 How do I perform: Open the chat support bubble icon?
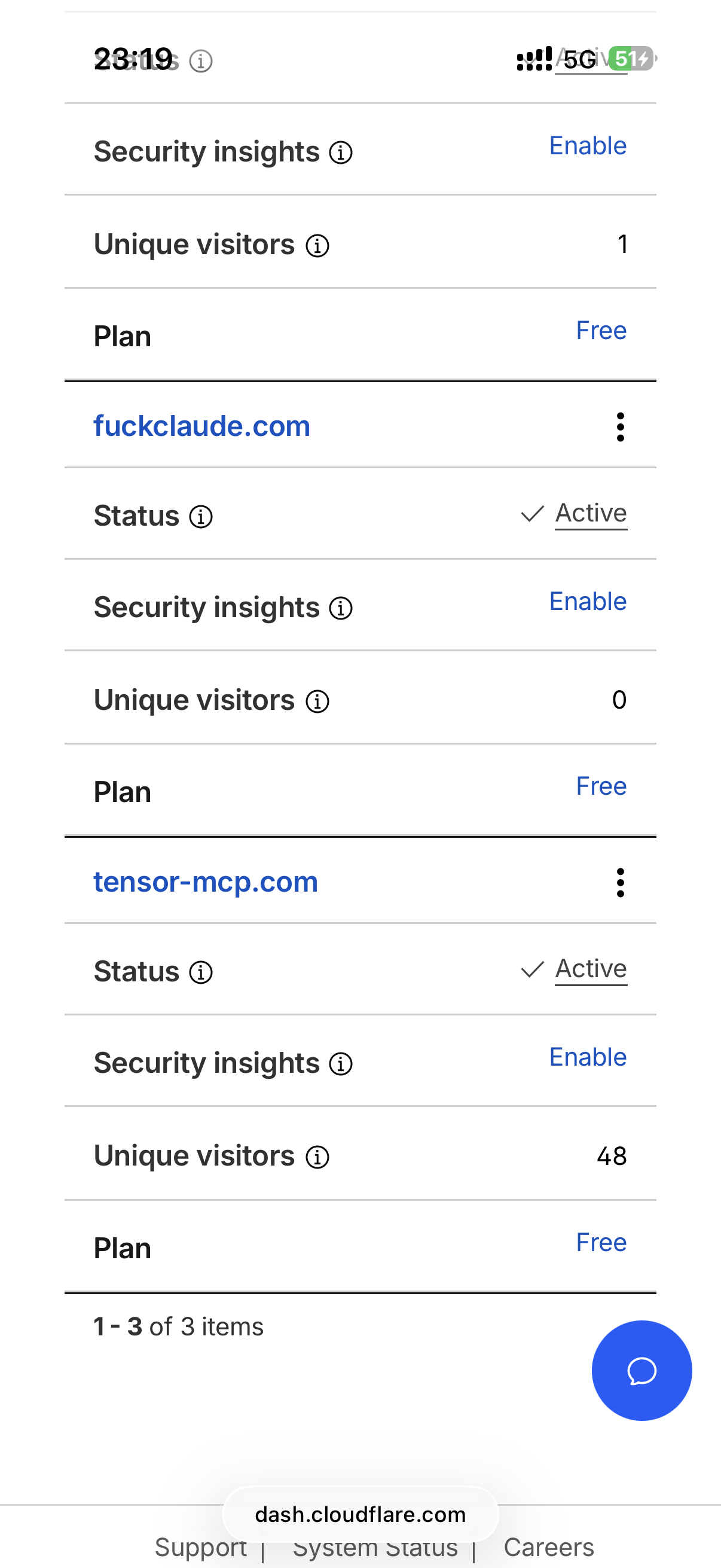click(641, 1370)
